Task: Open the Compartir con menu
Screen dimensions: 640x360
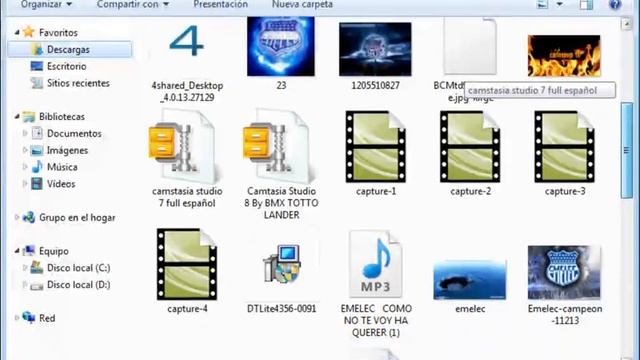Action: 133,4
